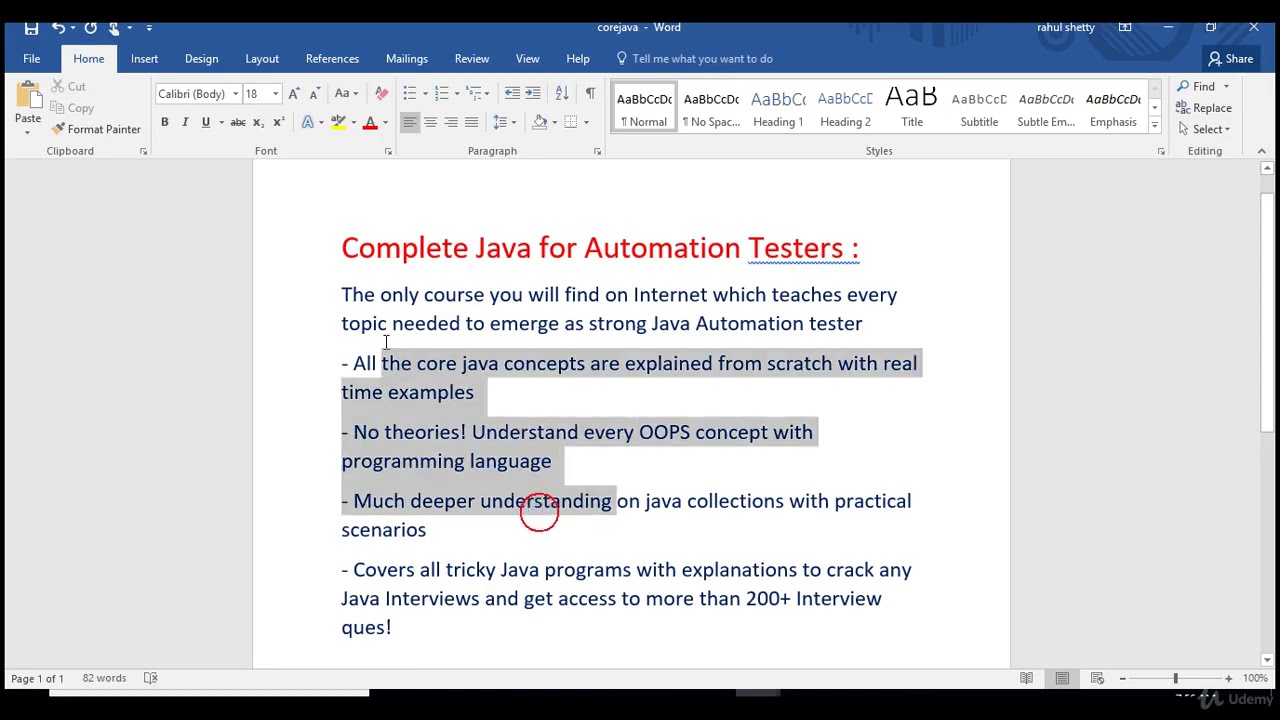Toggle superscript formatting
This screenshot has height=720, width=1280.
pos(278,122)
